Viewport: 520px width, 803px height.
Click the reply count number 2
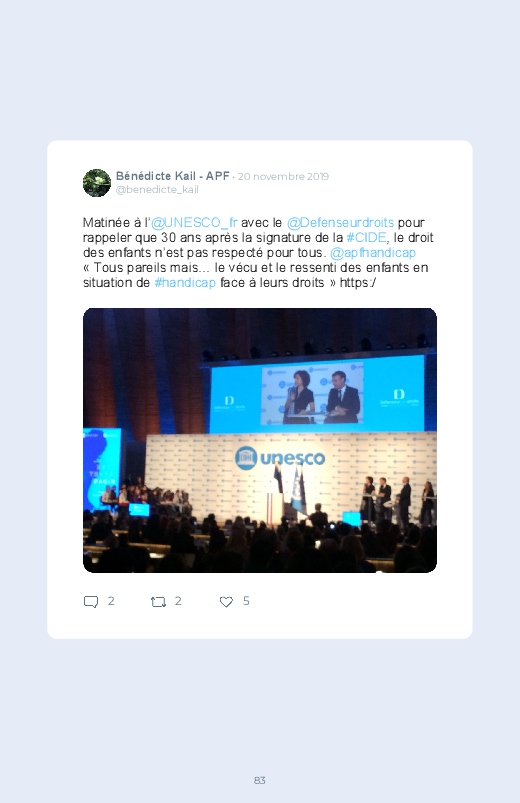(x=111, y=601)
